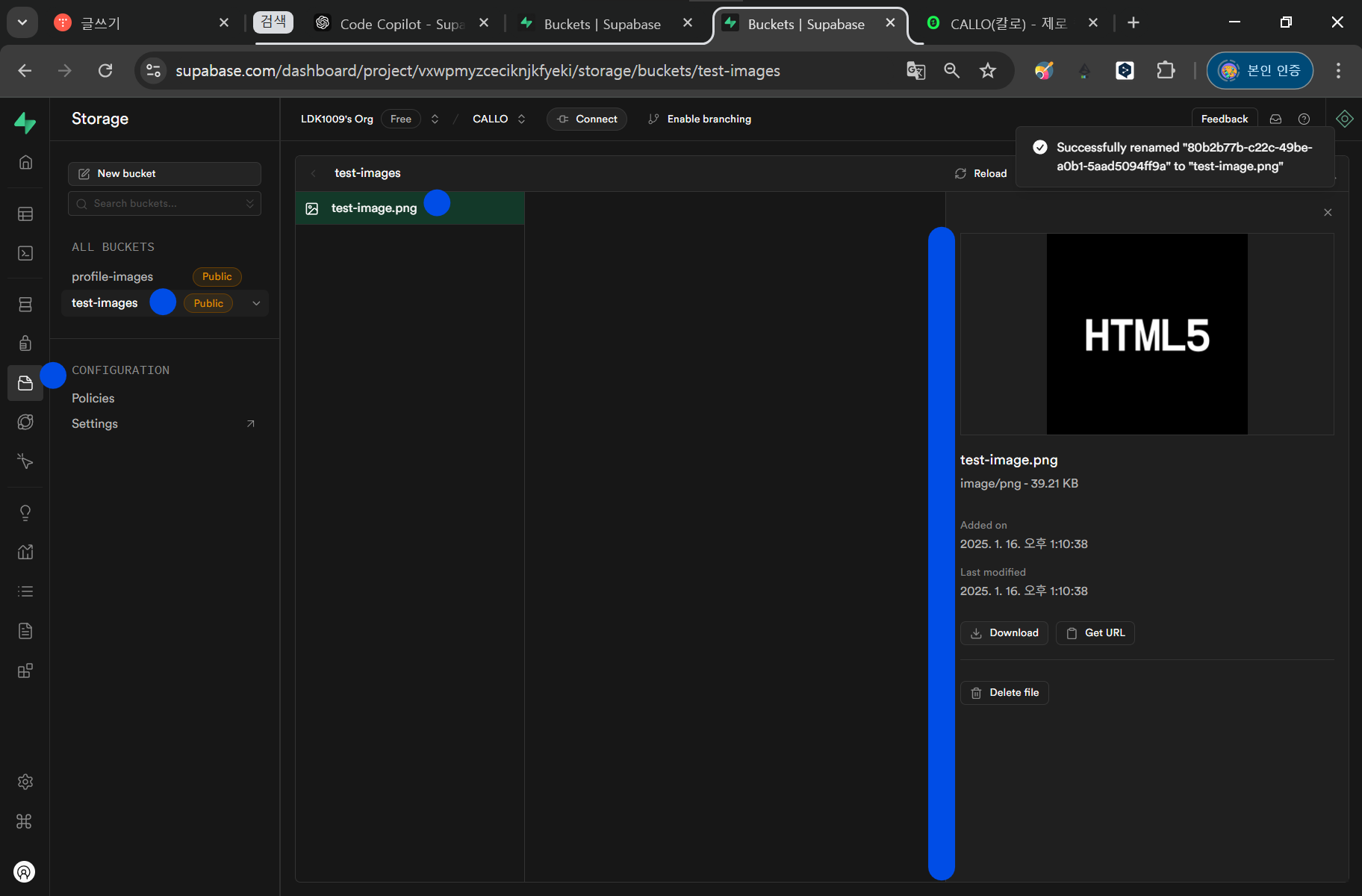1362x896 pixels.
Task: Open the Reports chart icon
Action: point(25,553)
